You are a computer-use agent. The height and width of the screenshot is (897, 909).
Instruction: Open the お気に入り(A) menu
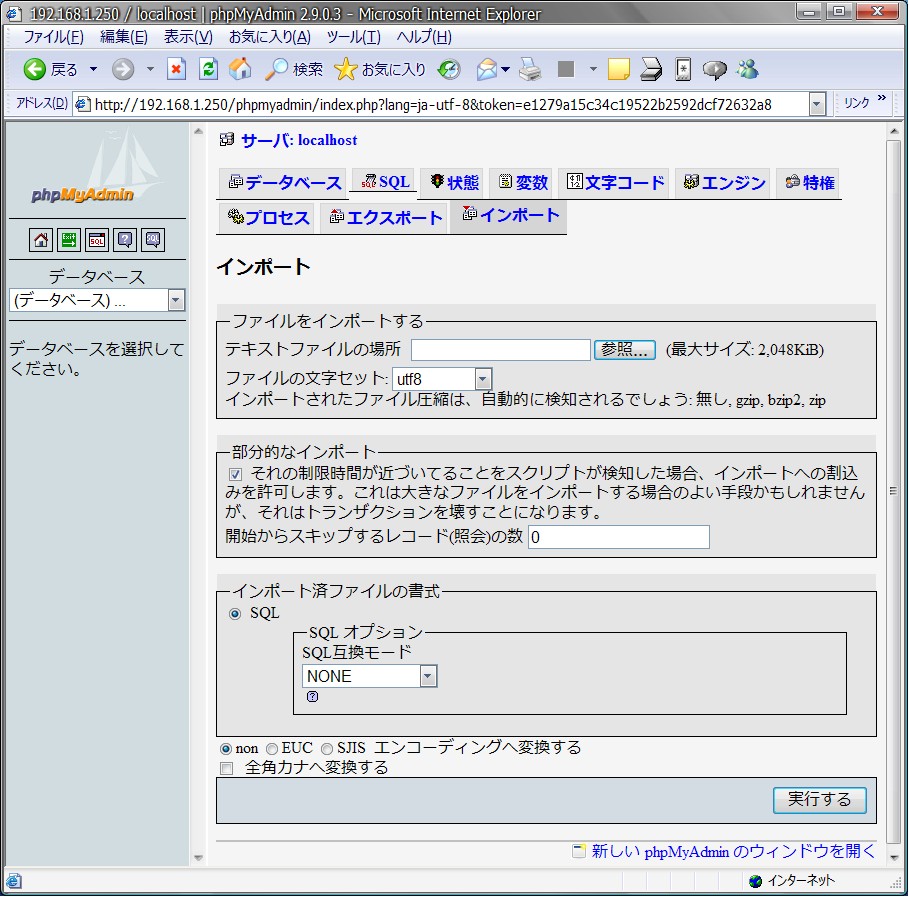coord(269,37)
